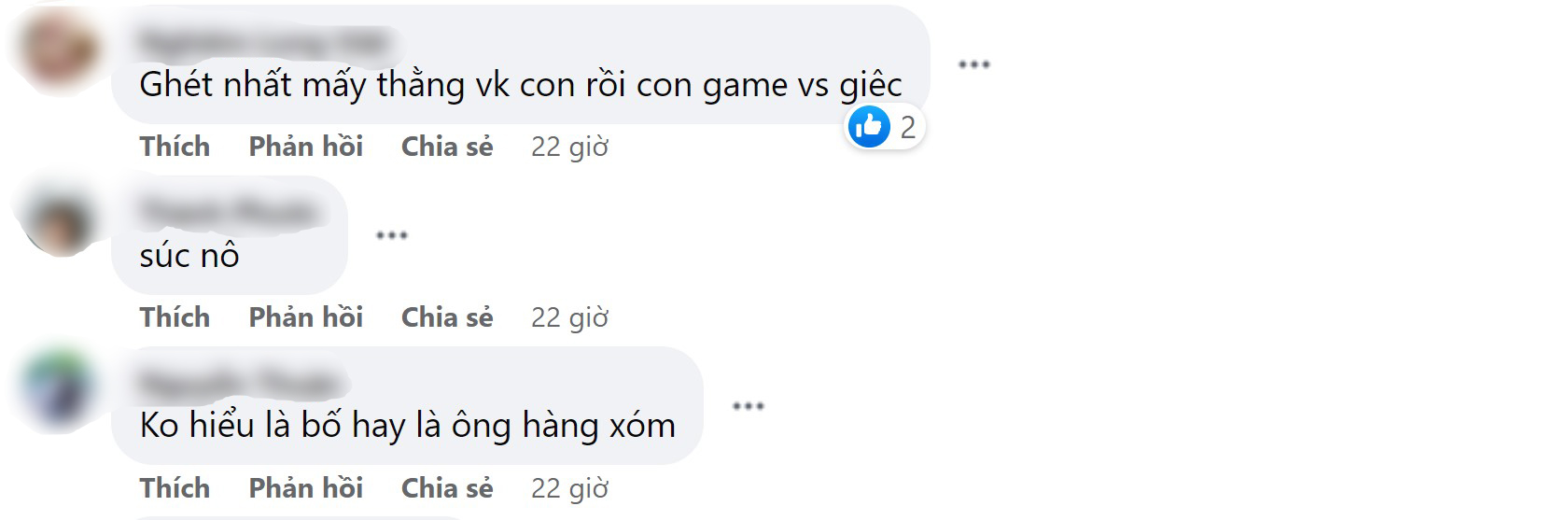Click Thích under 'súc nô' comment
Viewport: 1568px width, 520px height.
click(x=175, y=317)
